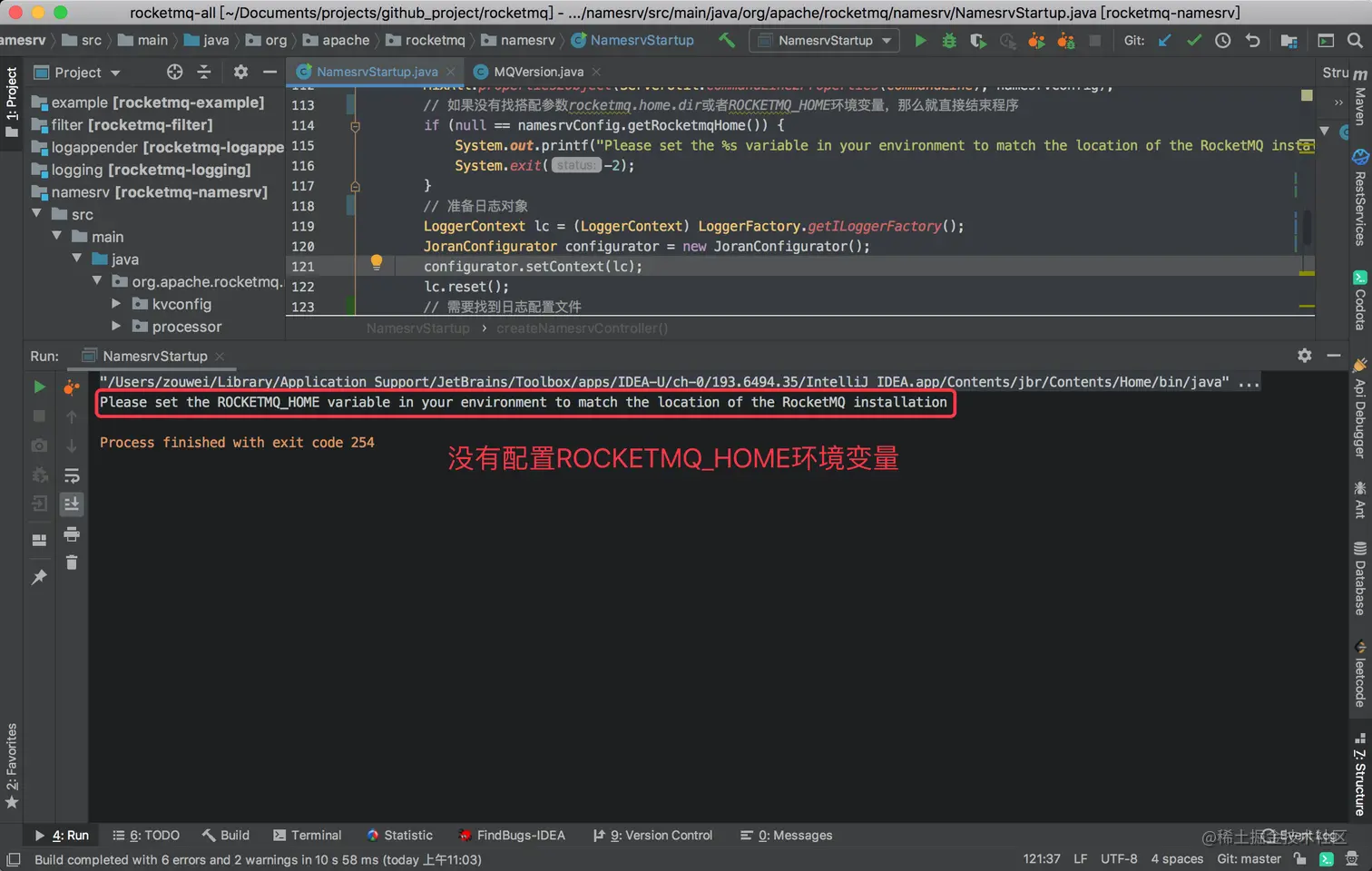Viewport: 1372px width, 871px height.
Task: Collapse the src folder in the tree
Action: click(x=37, y=214)
